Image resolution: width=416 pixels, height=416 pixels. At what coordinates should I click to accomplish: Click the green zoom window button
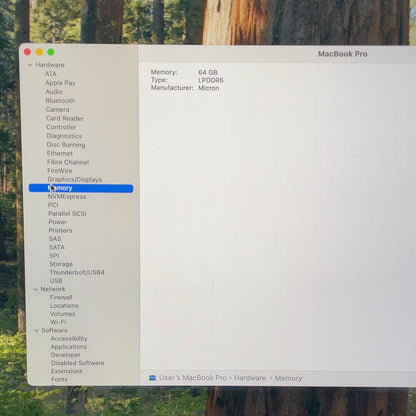51,52
